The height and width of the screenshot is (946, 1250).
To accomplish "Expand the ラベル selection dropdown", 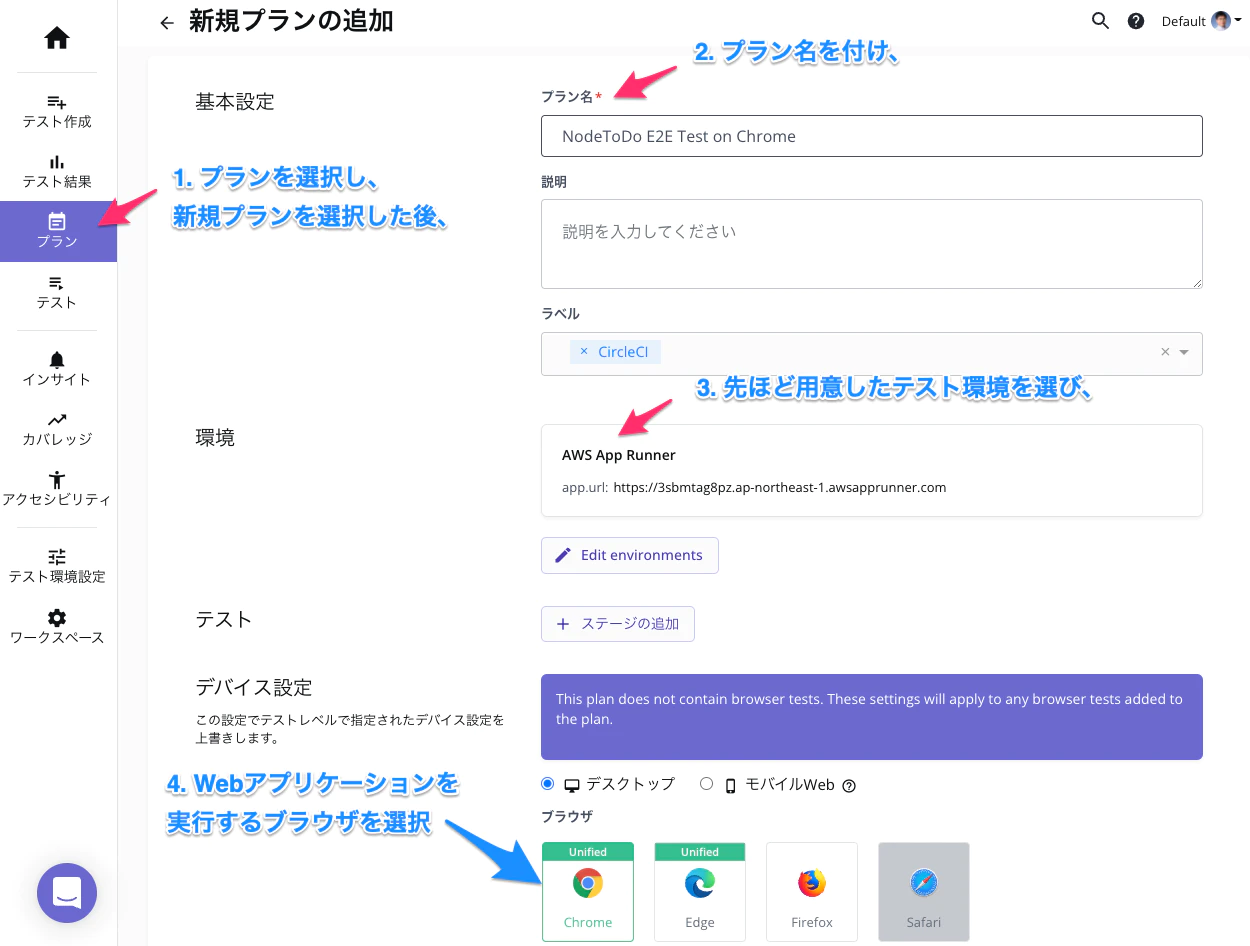I will point(1184,353).
